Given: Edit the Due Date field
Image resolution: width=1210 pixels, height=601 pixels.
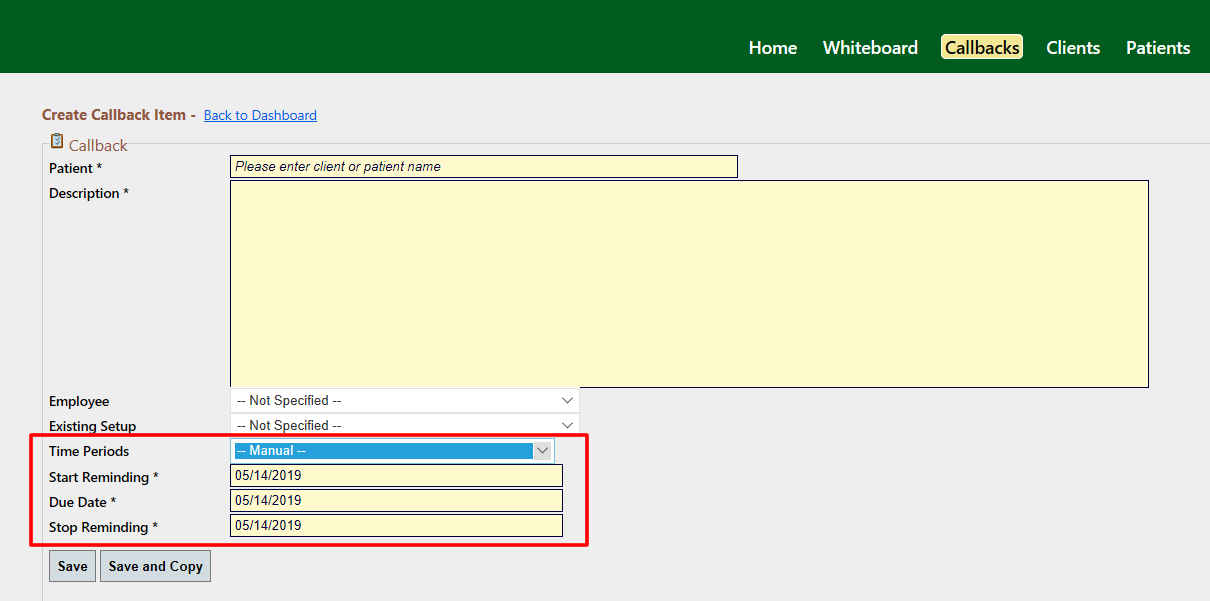Looking at the screenshot, I should [396, 500].
